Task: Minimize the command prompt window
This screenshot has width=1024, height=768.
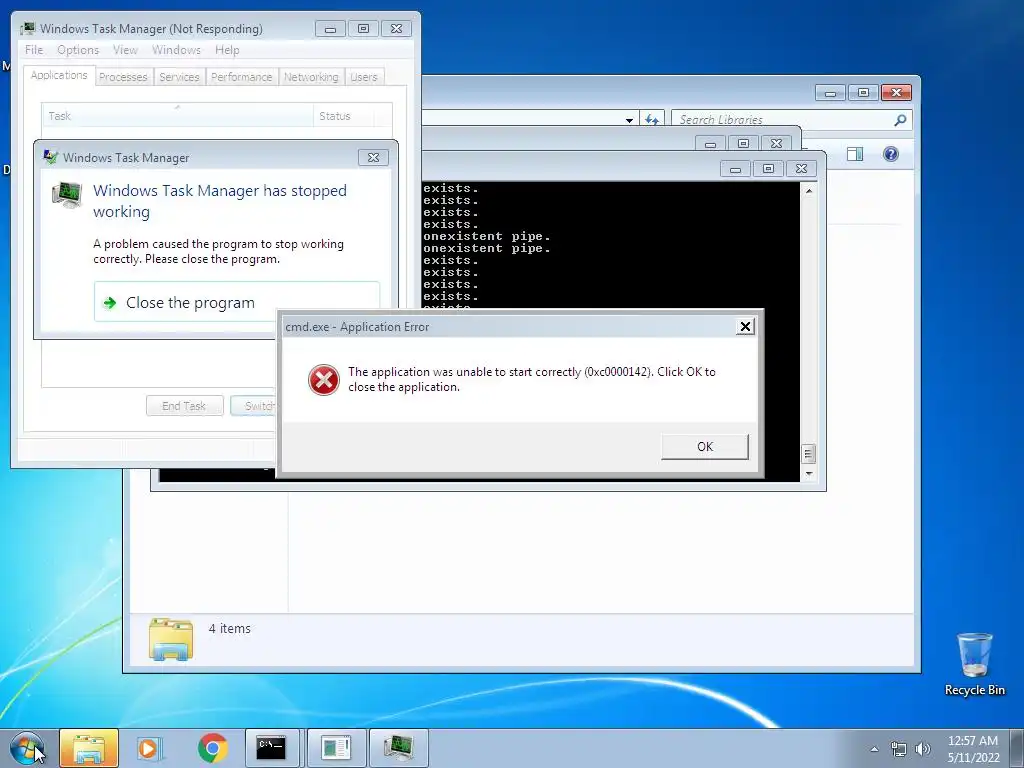Action: pos(735,168)
